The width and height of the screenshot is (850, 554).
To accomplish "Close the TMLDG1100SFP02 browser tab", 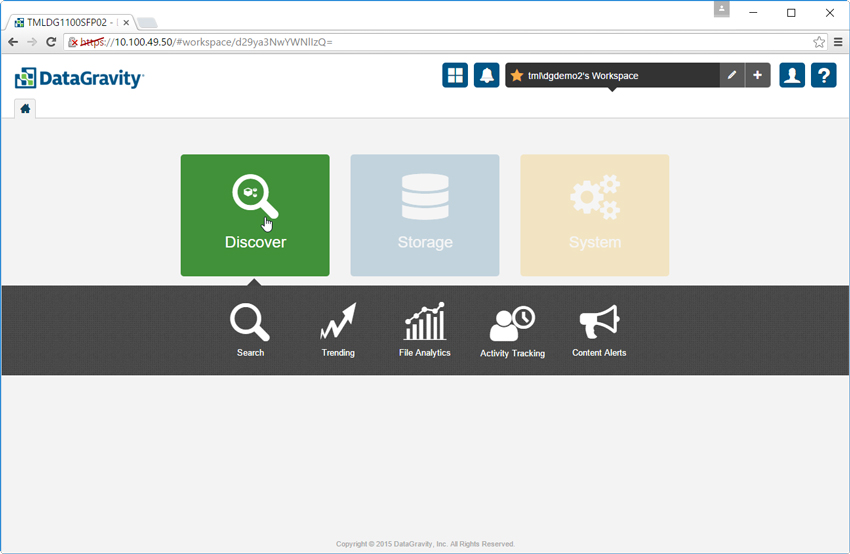I will tap(126, 23).
